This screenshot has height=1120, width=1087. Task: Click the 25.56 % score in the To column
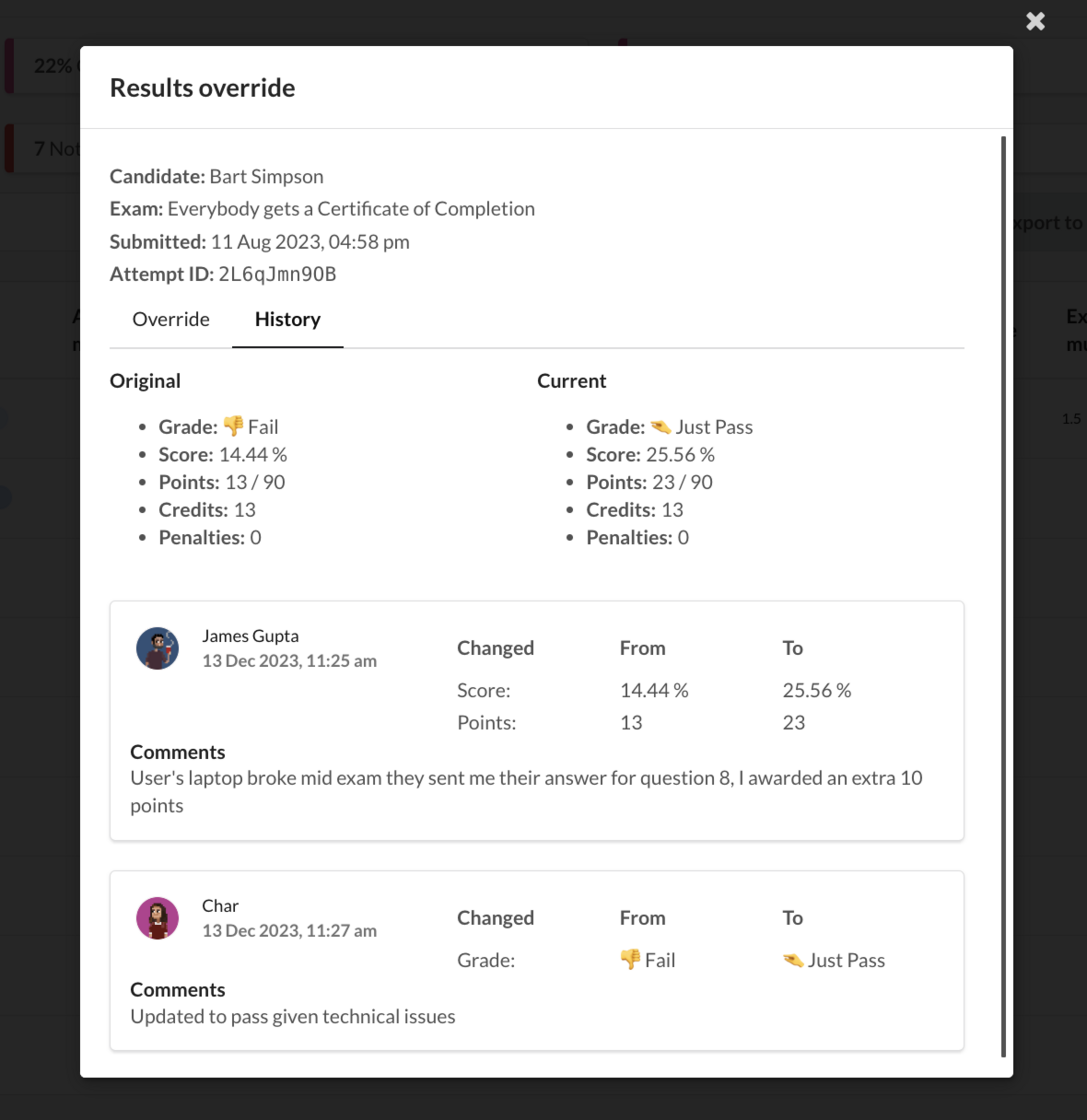tap(816, 690)
